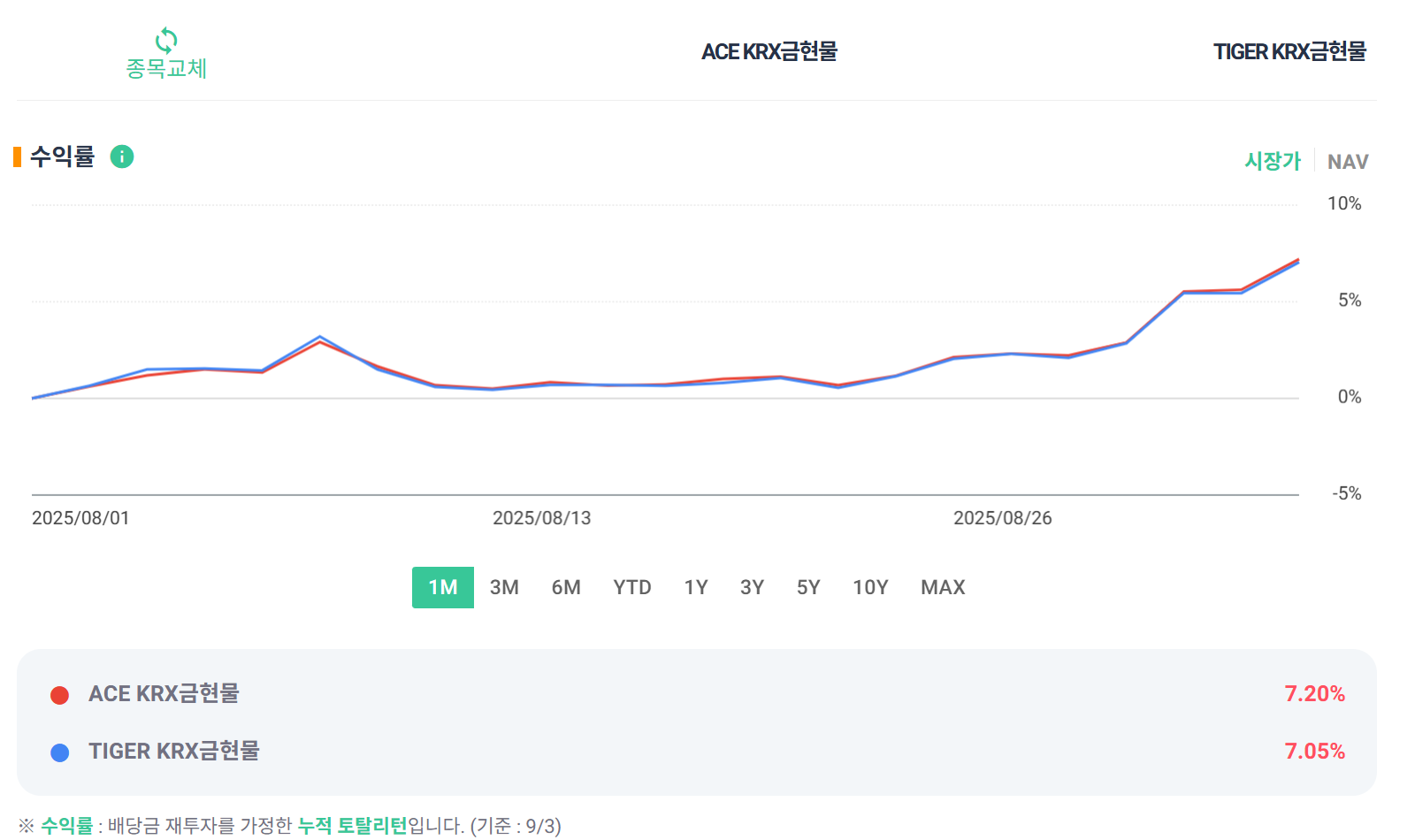Click the red ACE legend dot

click(60, 695)
